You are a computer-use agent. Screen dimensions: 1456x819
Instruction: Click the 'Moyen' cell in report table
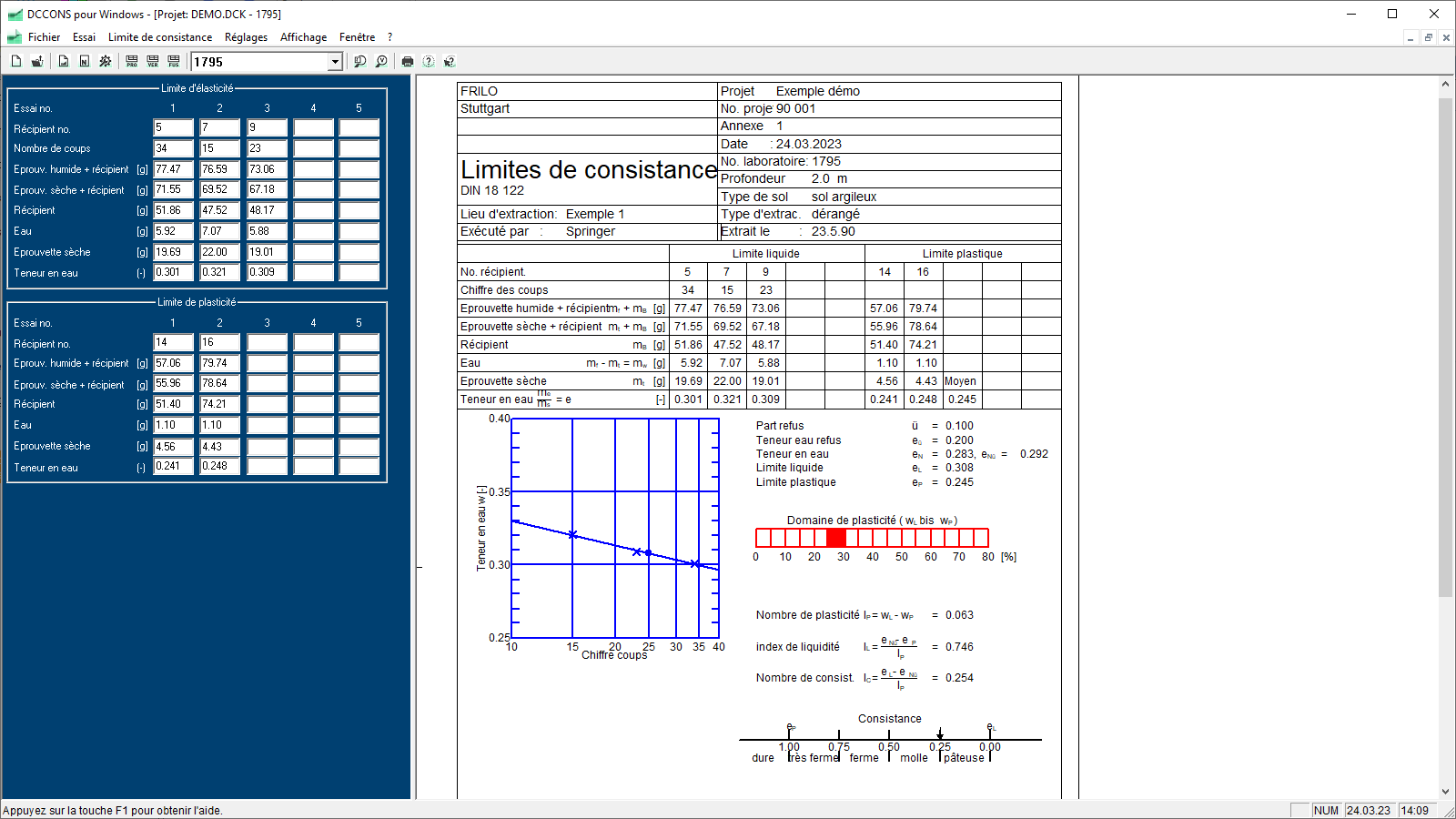click(960, 381)
